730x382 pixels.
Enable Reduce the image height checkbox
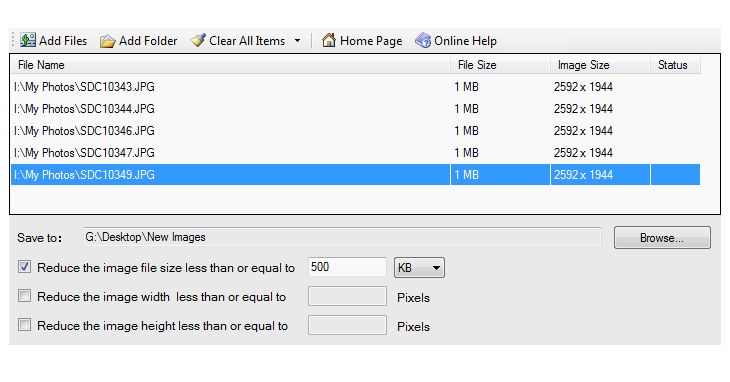point(24,325)
